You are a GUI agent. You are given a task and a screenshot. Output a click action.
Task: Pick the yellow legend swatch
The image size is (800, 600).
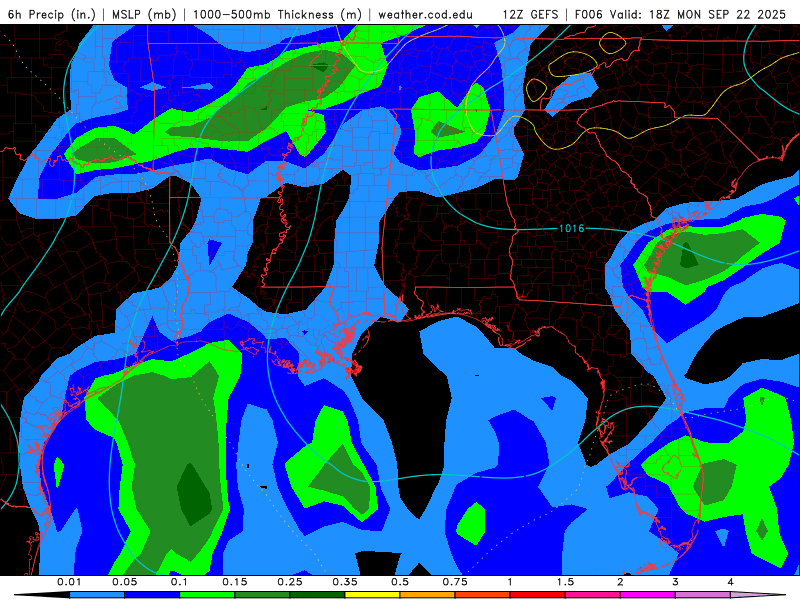tap(372, 595)
